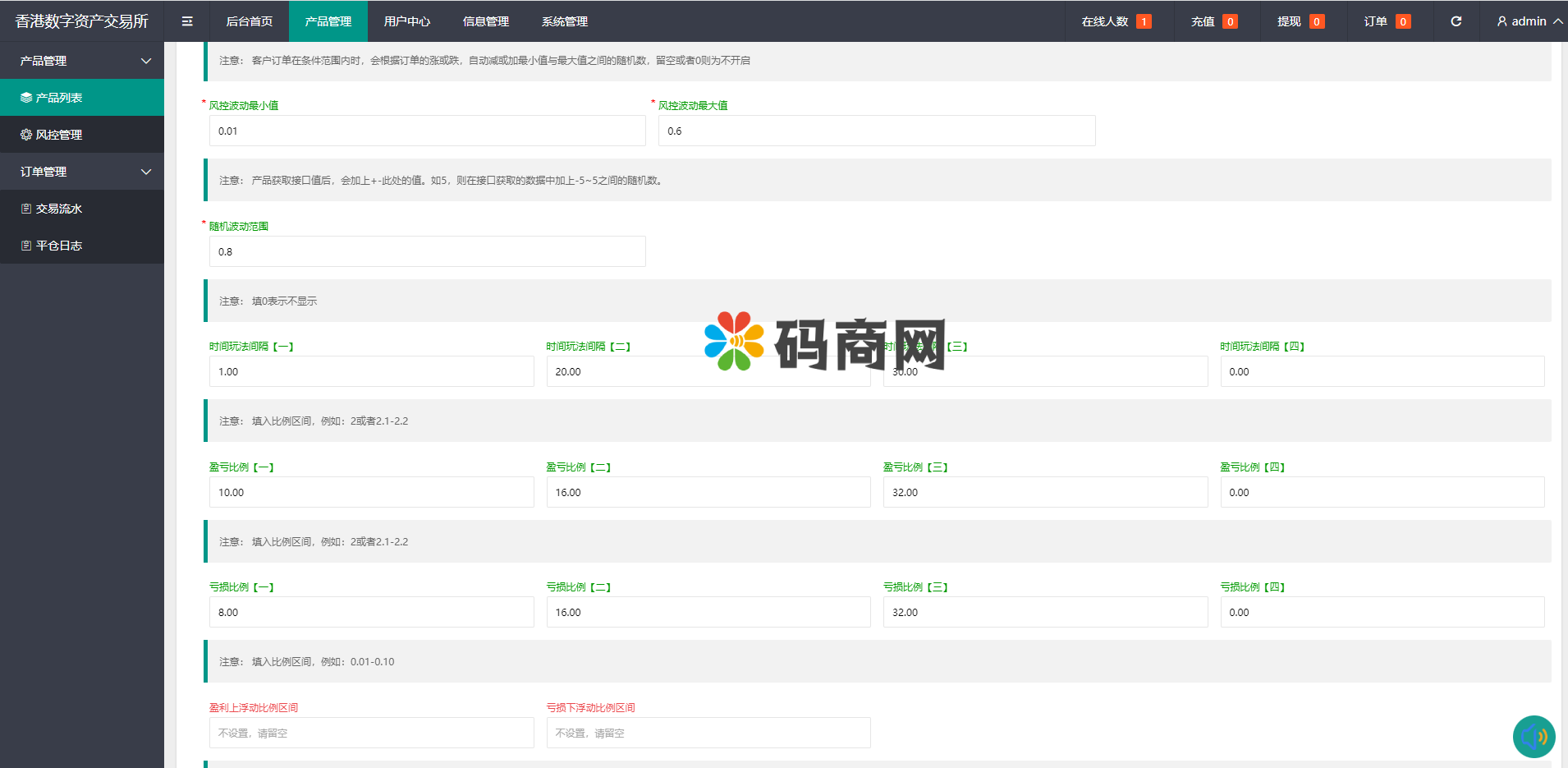
Task: Click the admin user profile icon
Action: (x=1502, y=21)
